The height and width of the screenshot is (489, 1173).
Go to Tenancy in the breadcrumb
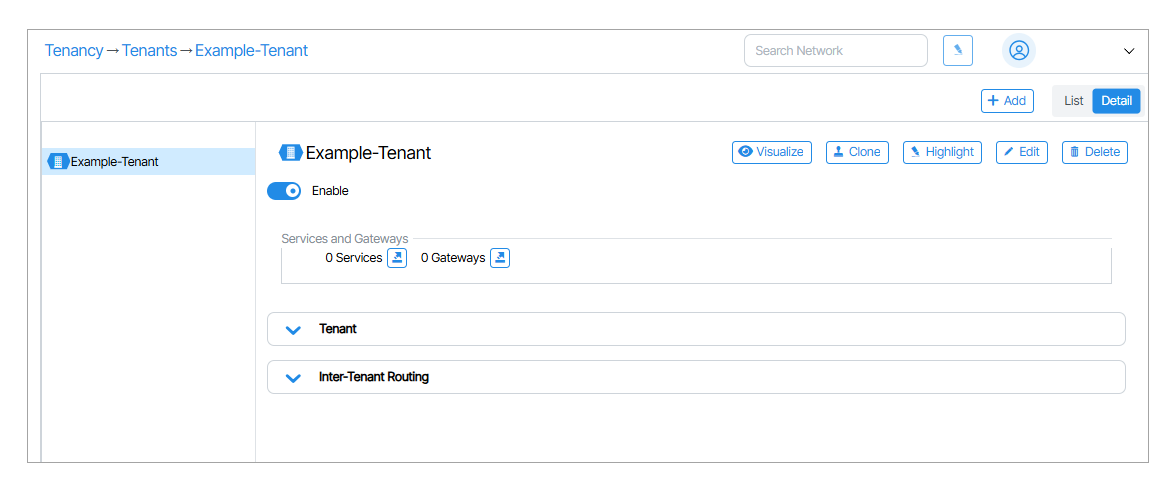pyautogui.click(x=74, y=50)
